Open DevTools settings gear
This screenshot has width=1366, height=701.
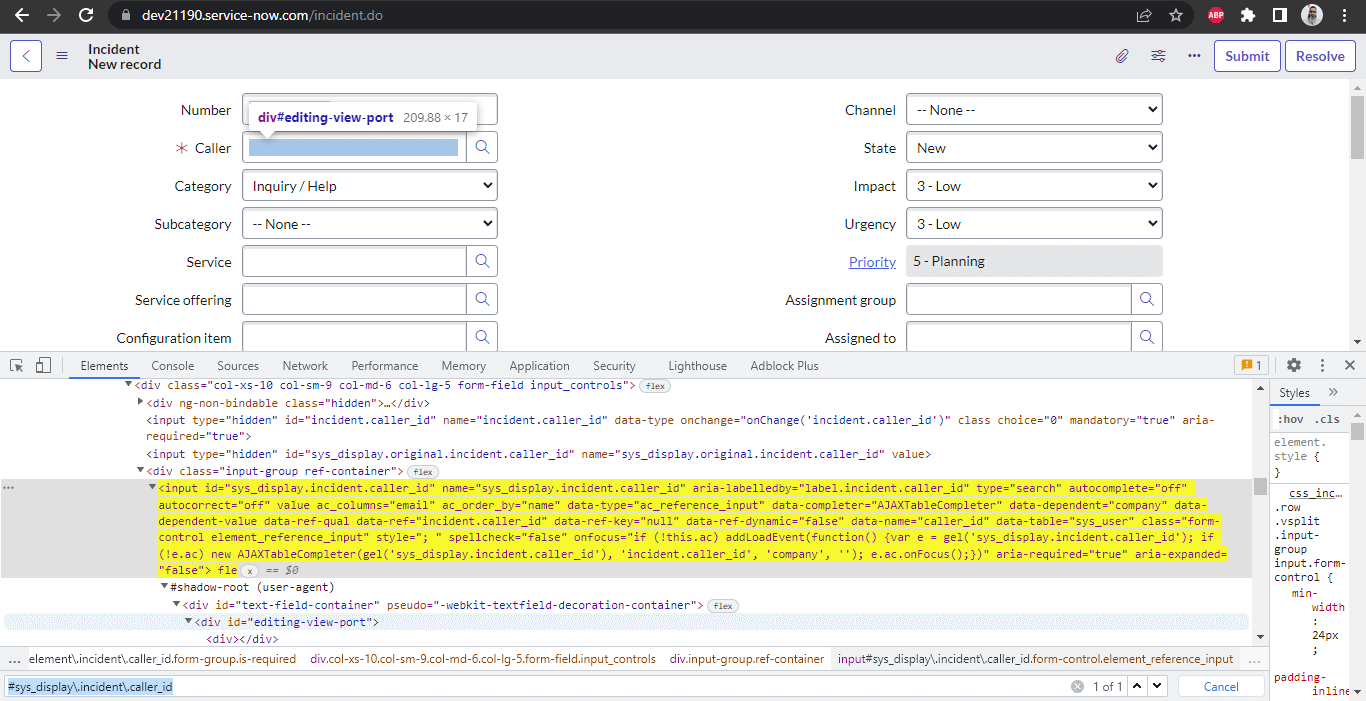tap(1294, 366)
